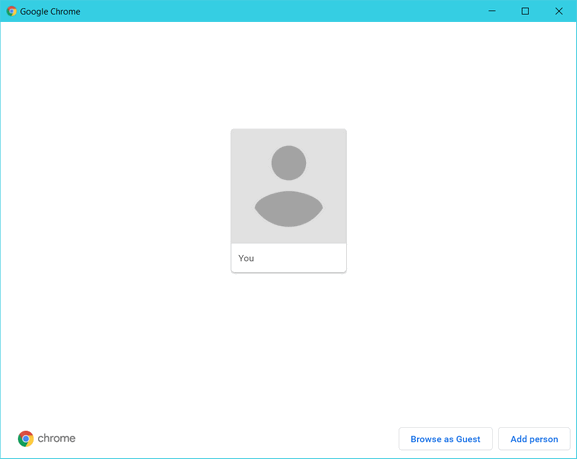Click the empty teal title bar area
The image size is (577, 459).
[280, 11]
